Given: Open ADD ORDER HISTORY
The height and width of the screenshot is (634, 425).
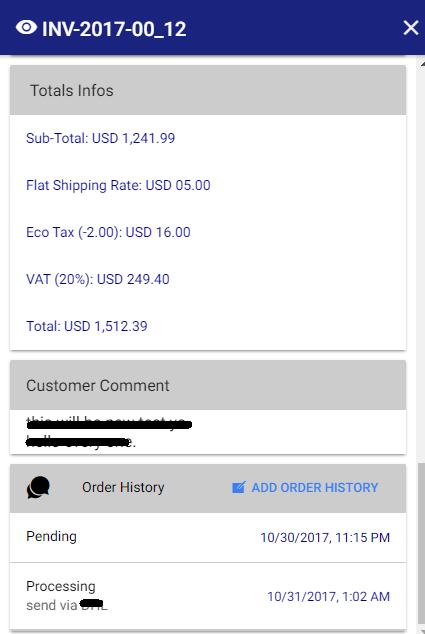Looking at the screenshot, I should [x=305, y=488].
